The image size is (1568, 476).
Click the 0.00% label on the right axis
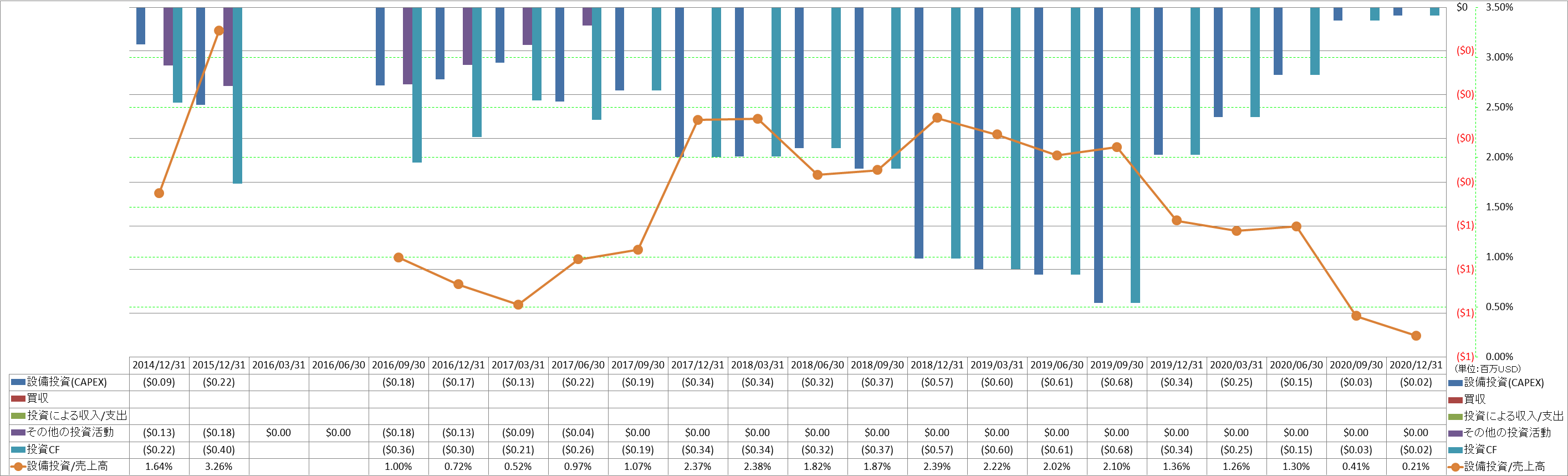[x=1499, y=357]
